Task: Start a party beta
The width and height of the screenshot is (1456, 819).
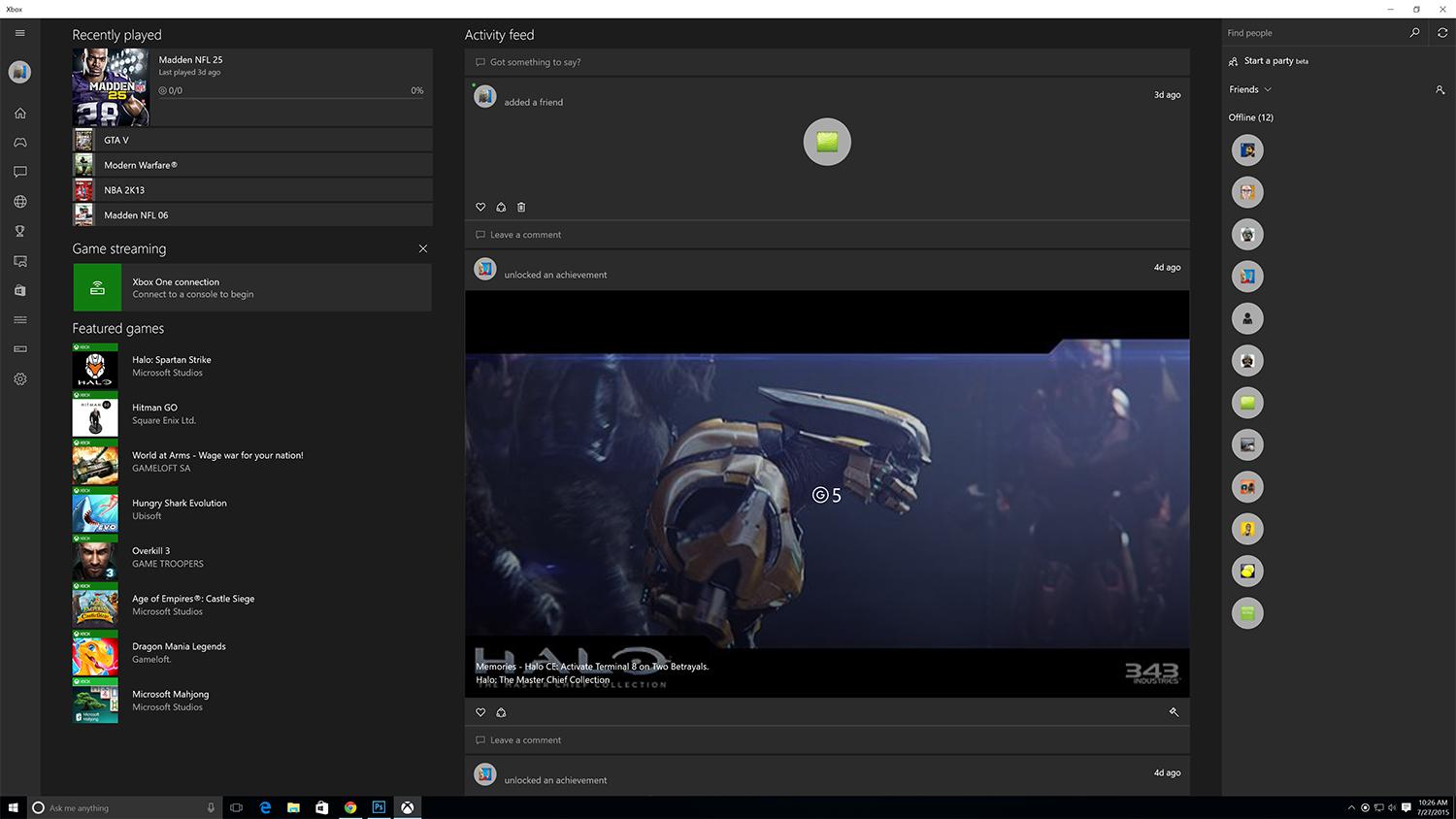Action: (x=1269, y=61)
